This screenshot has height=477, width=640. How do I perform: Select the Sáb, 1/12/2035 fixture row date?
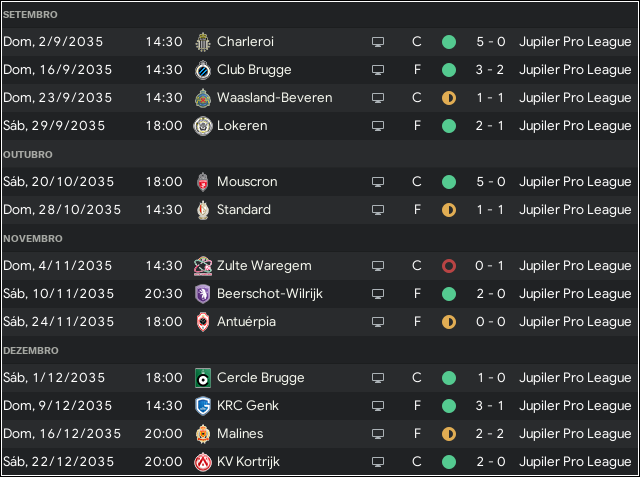(54, 378)
